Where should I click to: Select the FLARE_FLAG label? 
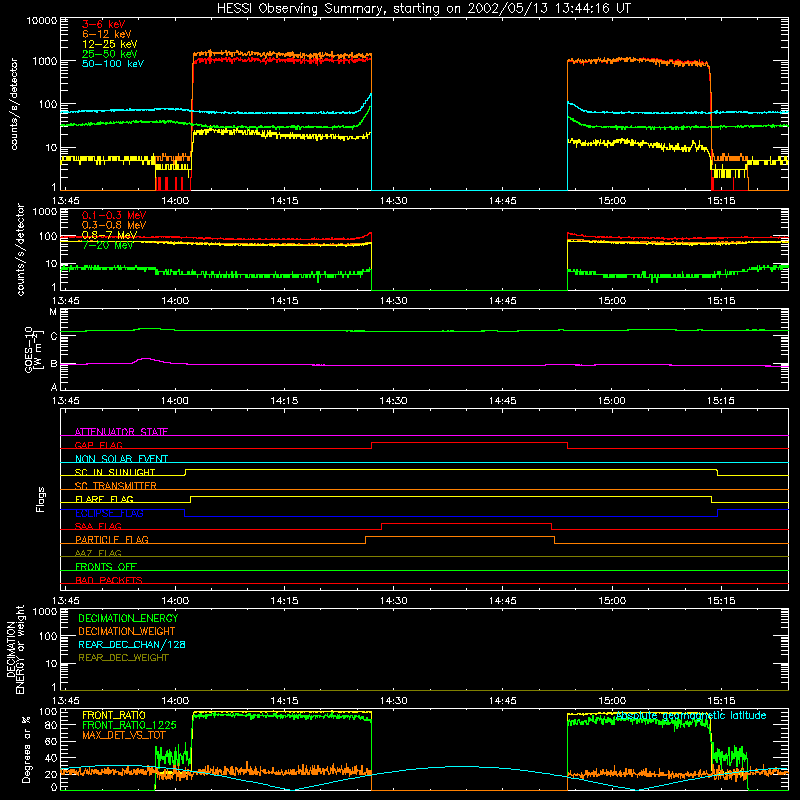(104, 499)
